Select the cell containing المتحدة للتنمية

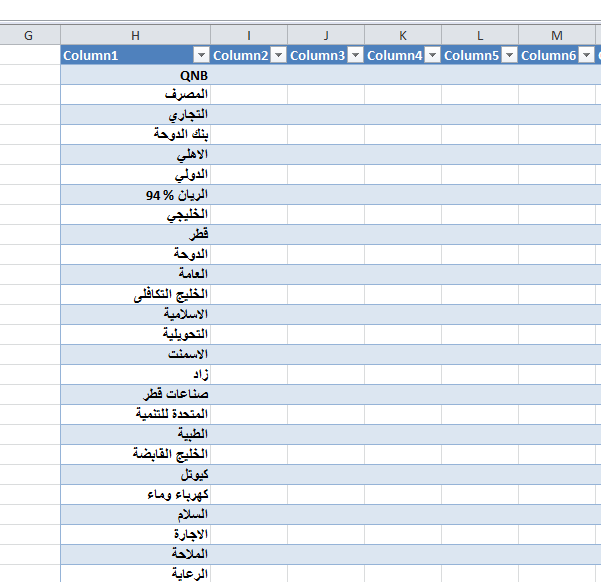[x=135, y=414]
